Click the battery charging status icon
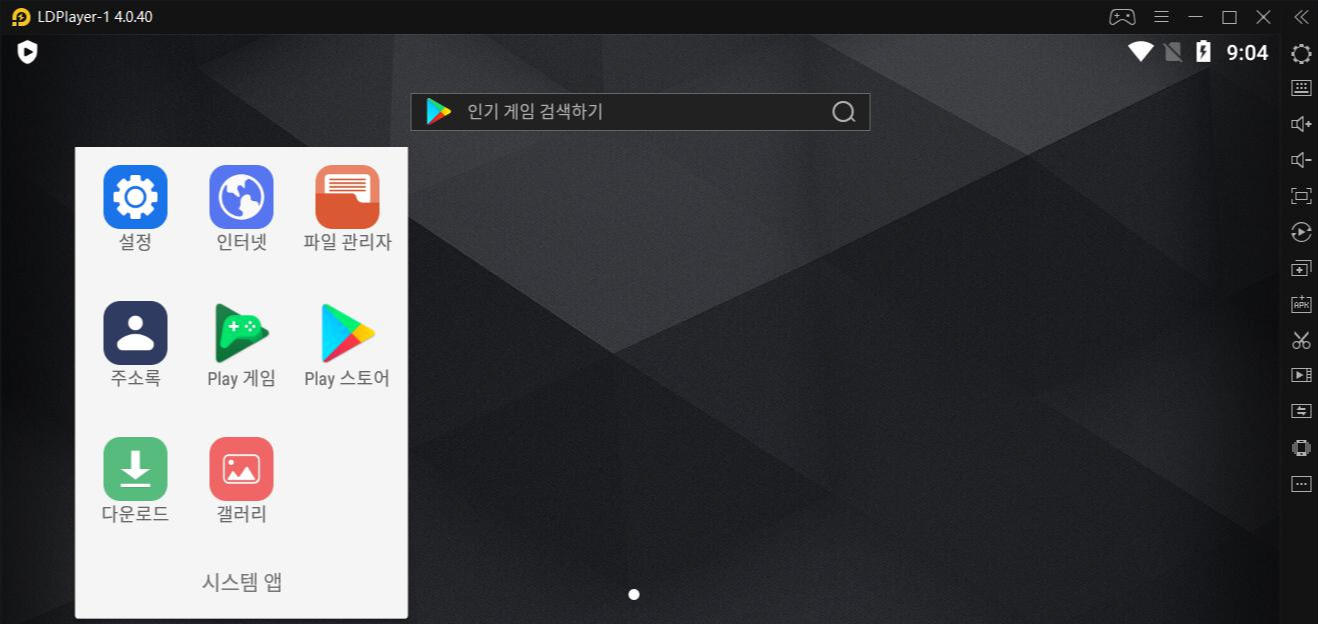 coord(1204,52)
